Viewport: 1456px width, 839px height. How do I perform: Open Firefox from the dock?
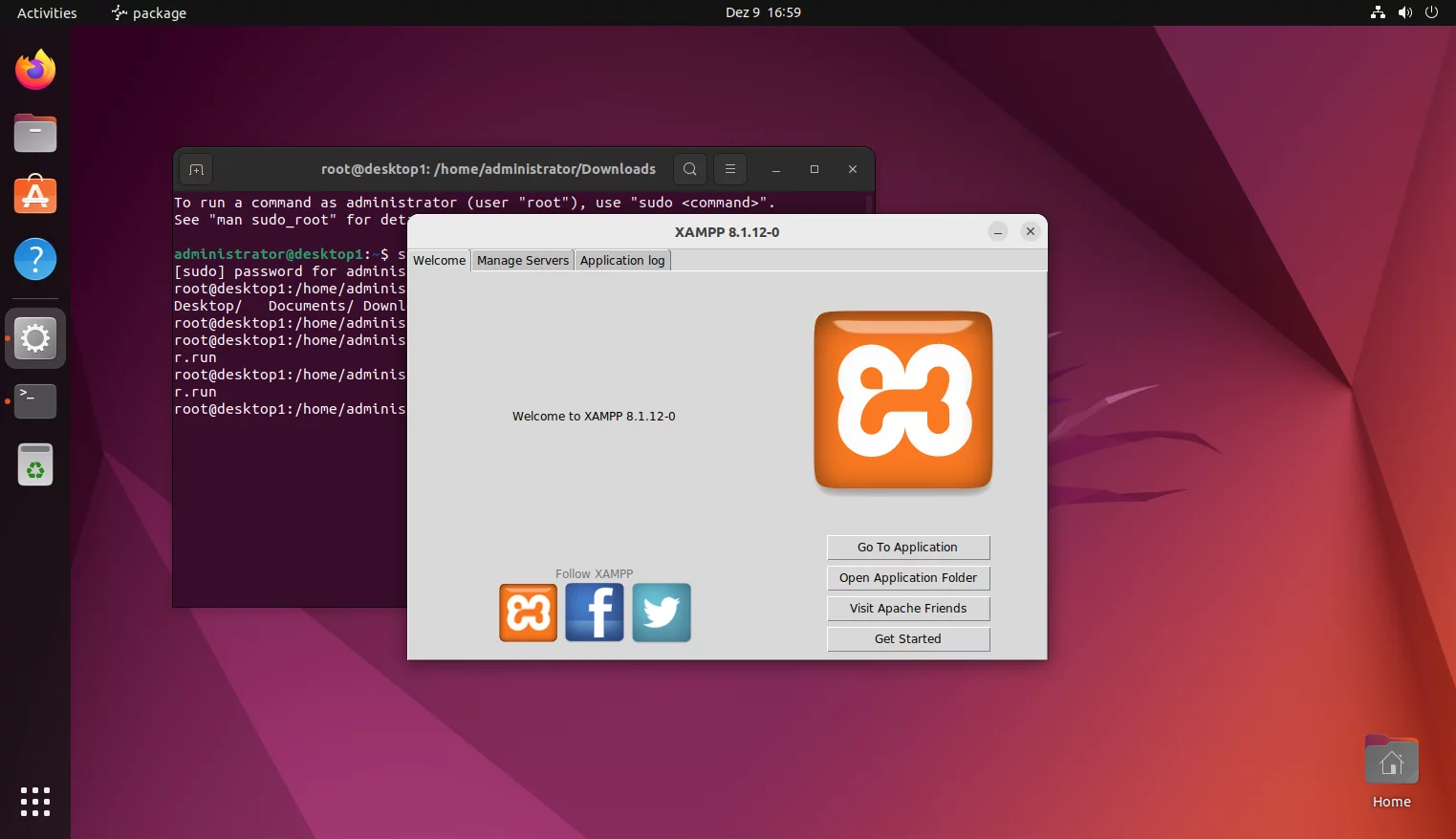pyautogui.click(x=35, y=70)
